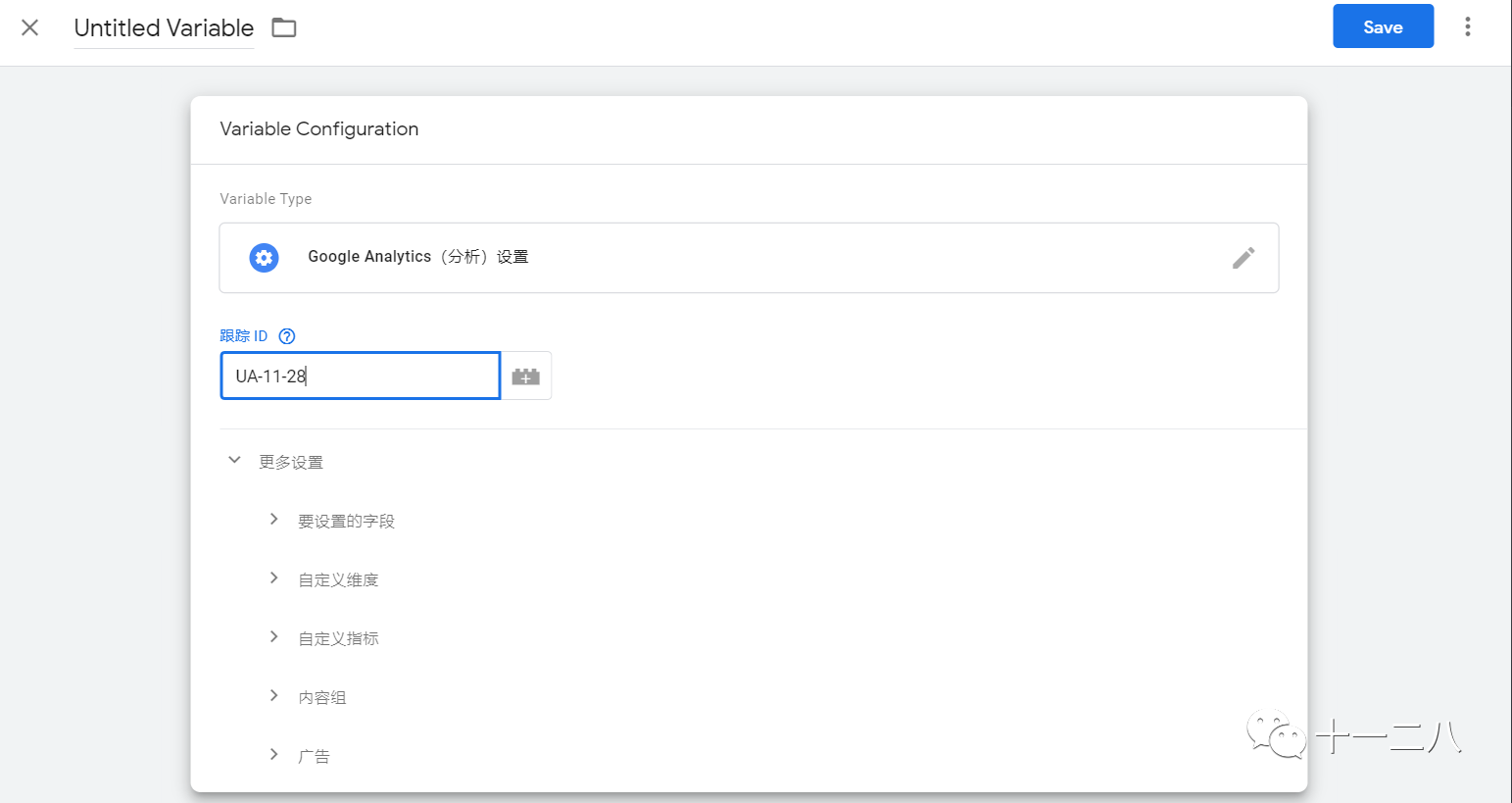Save the variable configuration
Image resolution: width=1512 pixels, height=803 pixels.
(1383, 26)
